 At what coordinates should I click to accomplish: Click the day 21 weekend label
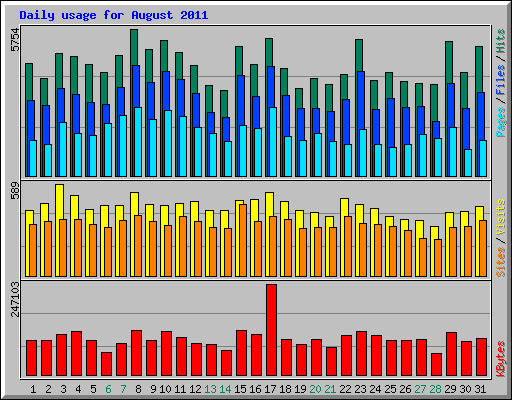[330, 389]
